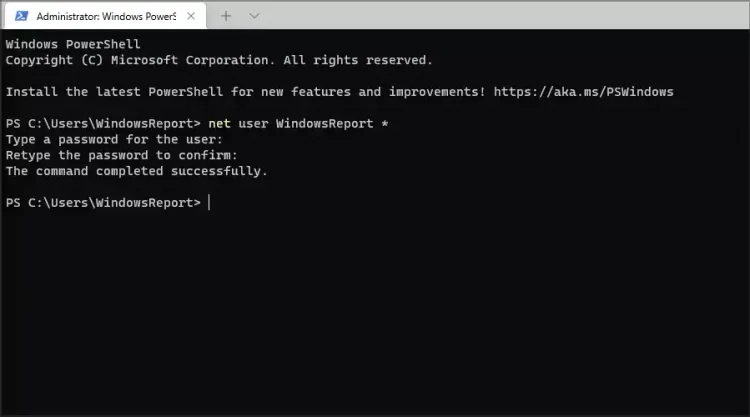Expand the new tab profile dropdown chevron
This screenshot has height=417, width=750.
254,16
